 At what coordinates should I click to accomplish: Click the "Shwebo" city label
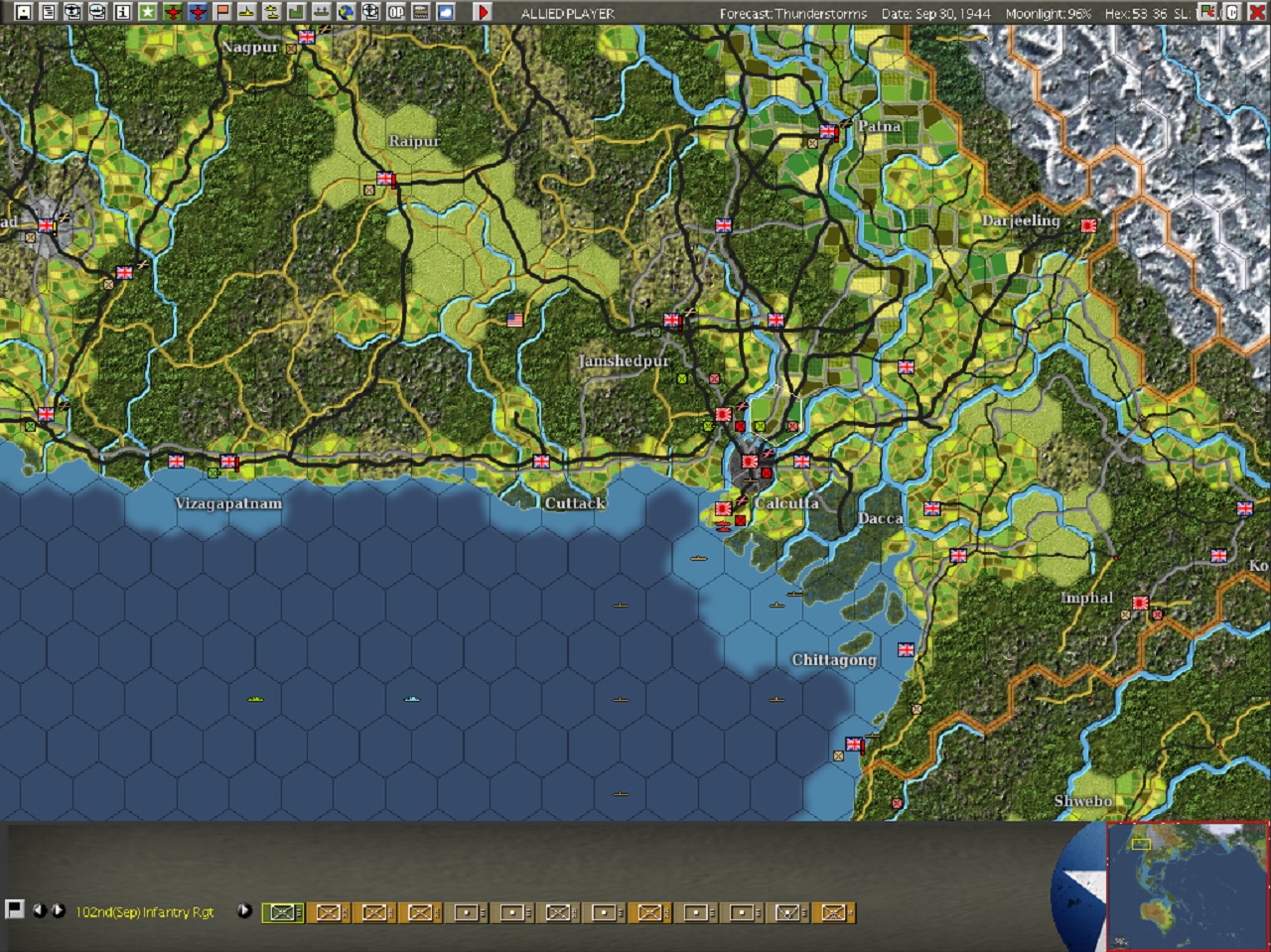[1083, 801]
